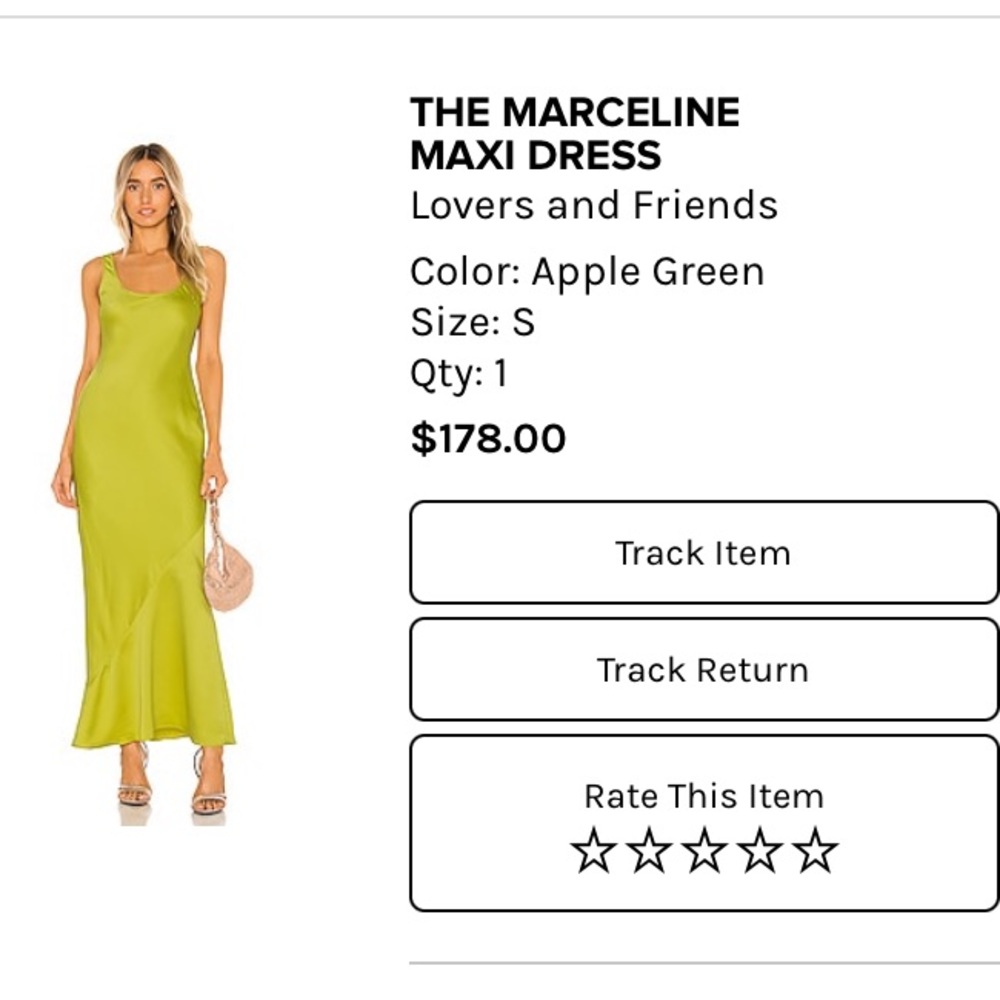
Task: Tap the middle star under Rate This Item
Action: click(x=703, y=850)
